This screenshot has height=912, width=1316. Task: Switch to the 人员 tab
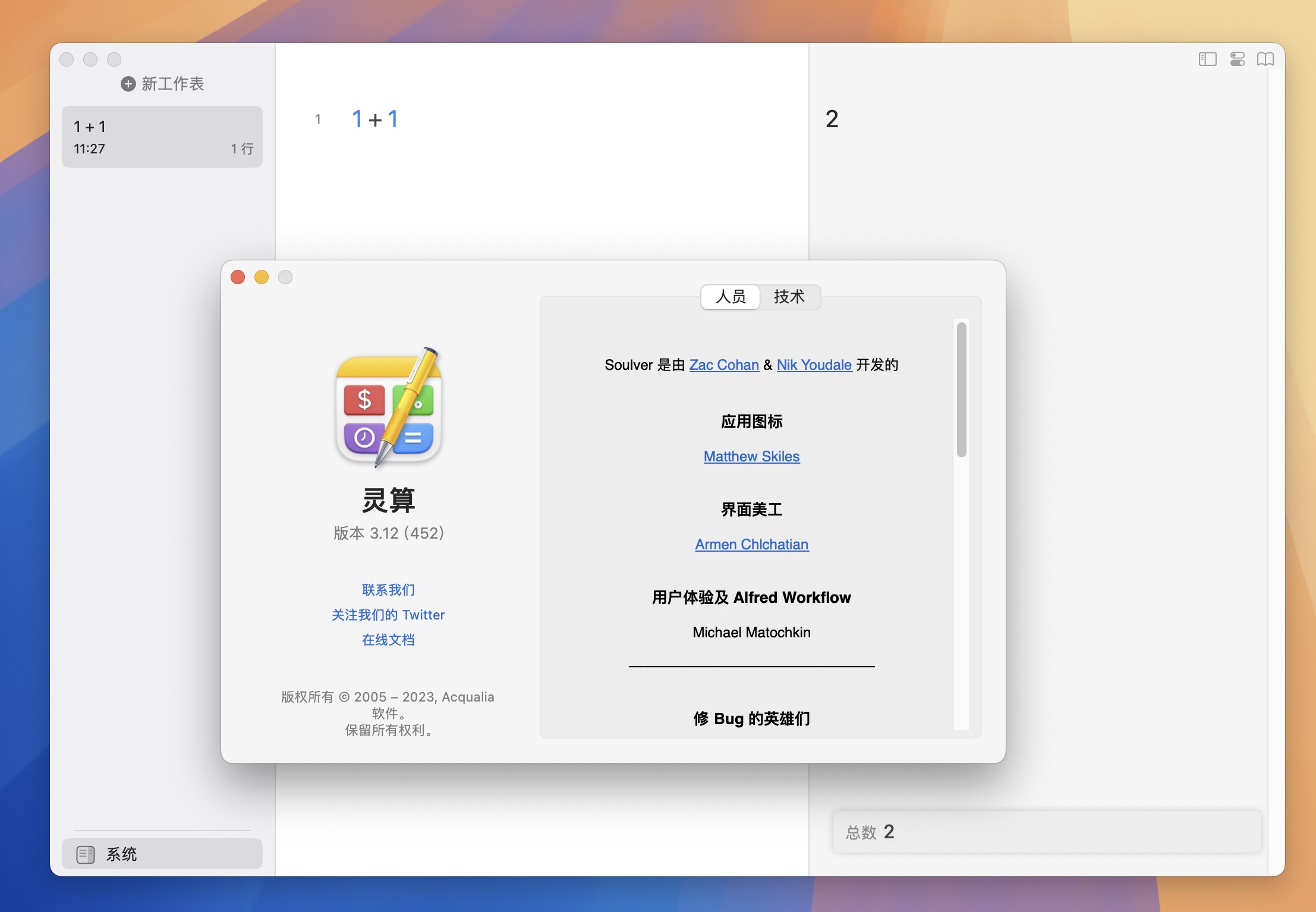(x=731, y=297)
